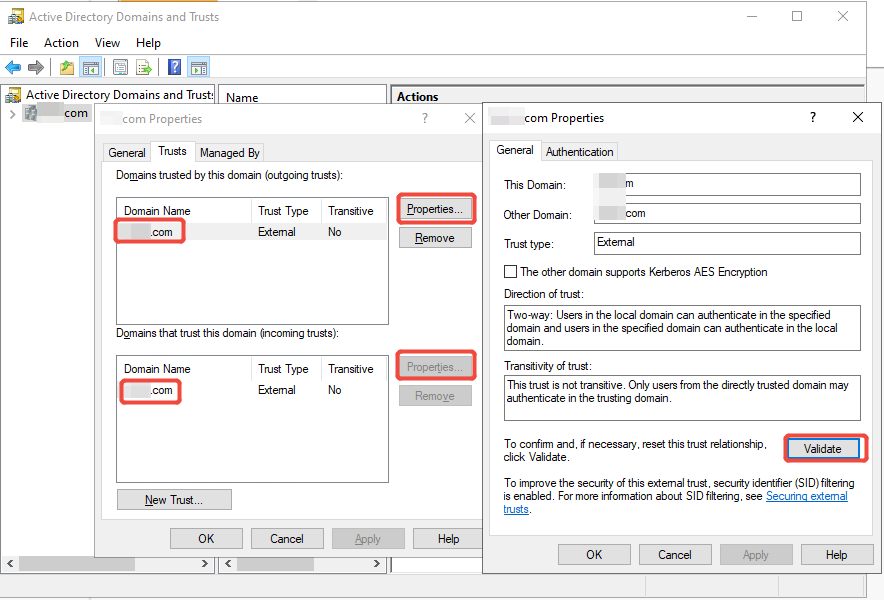Toggle Show/Hide Console Tree toolbar icon
The image size is (884, 600).
point(90,68)
